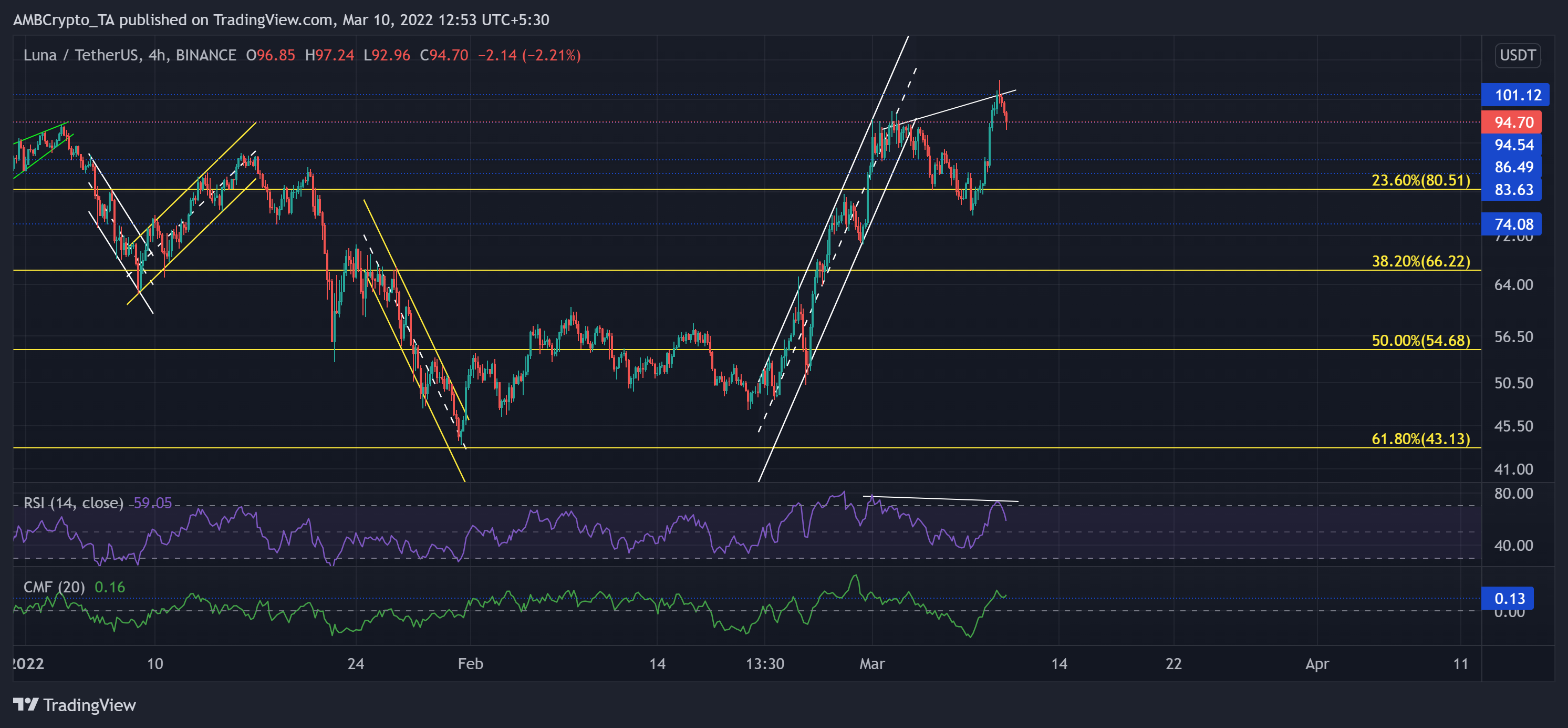Click the 74.08 blue price label
The width and height of the screenshot is (1568, 728).
pos(1511,224)
